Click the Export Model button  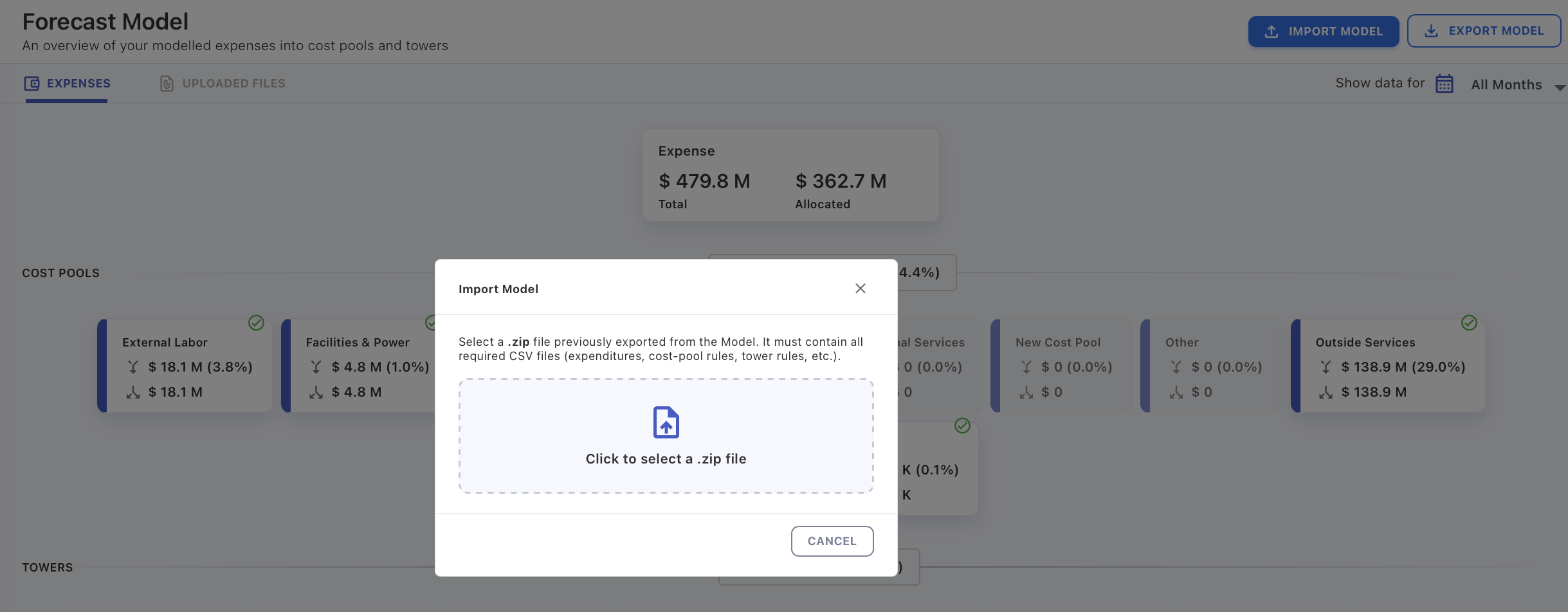tap(1484, 31)
